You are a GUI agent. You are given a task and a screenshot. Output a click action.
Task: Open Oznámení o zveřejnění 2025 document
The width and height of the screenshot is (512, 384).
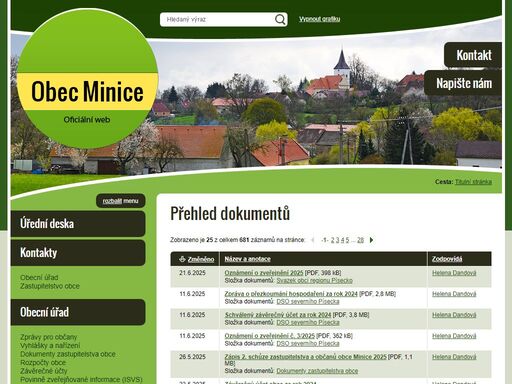[x=264, y=273]
